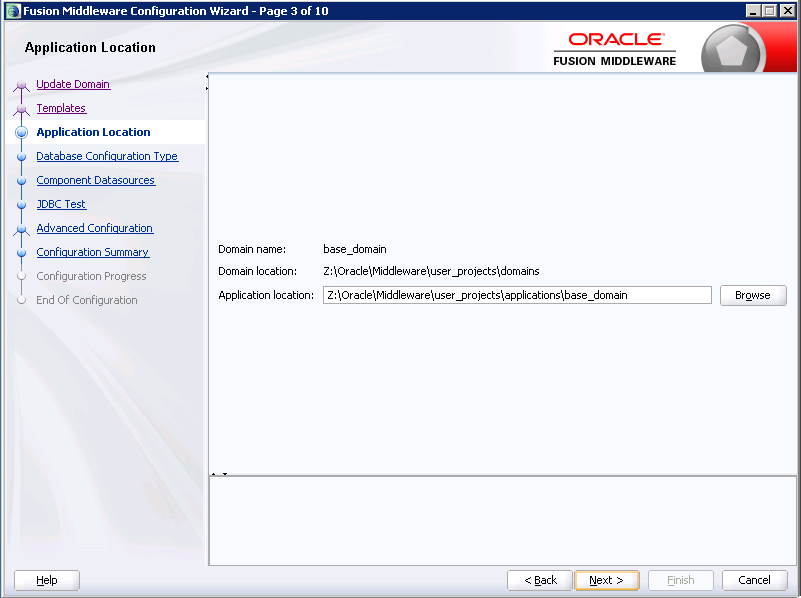Click the JDBC Test bullet icon
This screenshot has width=801, height=598.
[21, 205]
